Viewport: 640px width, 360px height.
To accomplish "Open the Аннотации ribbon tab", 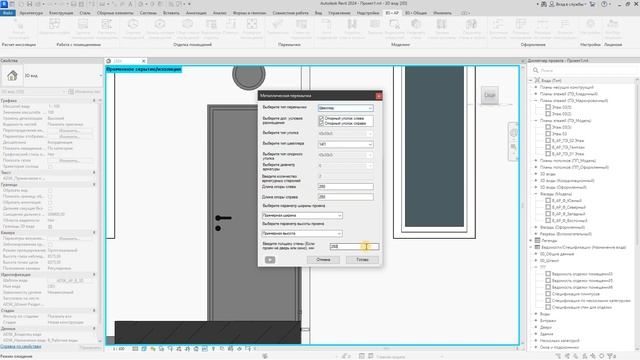I will [x=196, y=13].
